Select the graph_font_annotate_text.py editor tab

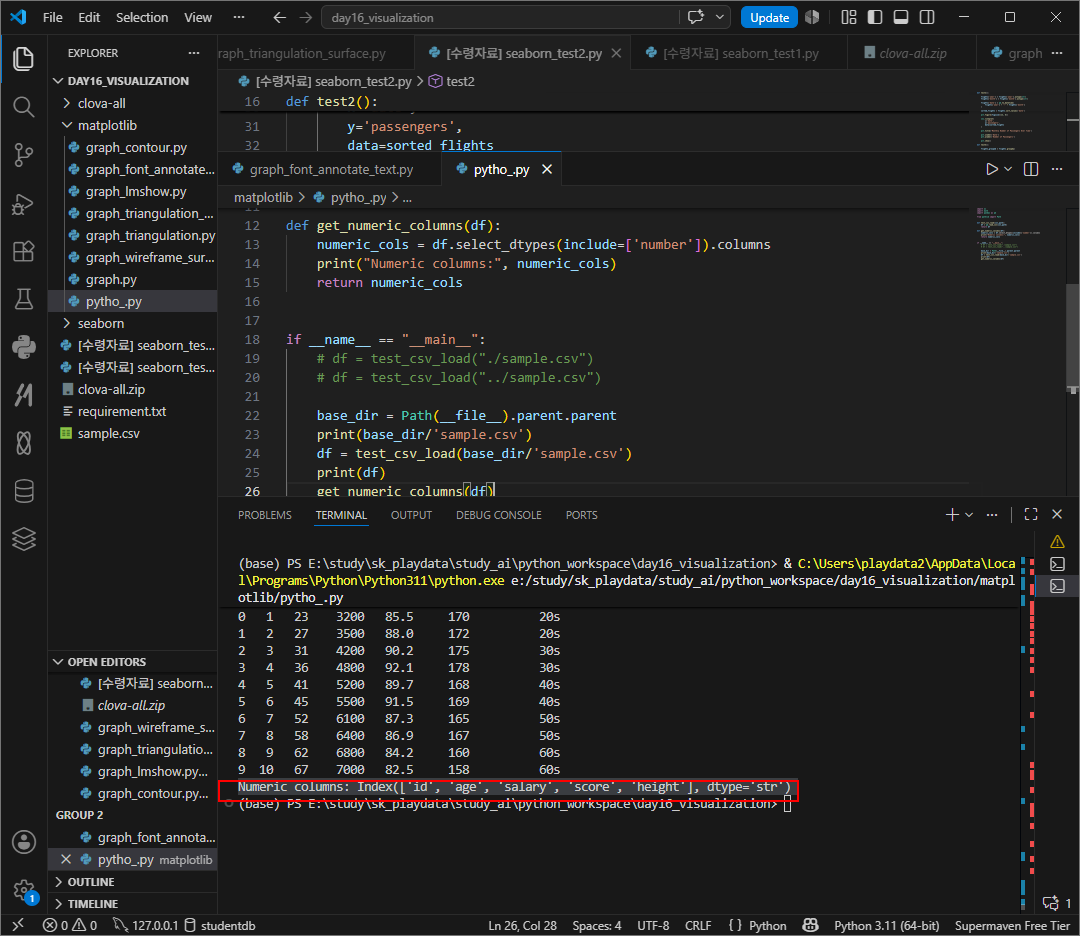click(x=330, y=169)
